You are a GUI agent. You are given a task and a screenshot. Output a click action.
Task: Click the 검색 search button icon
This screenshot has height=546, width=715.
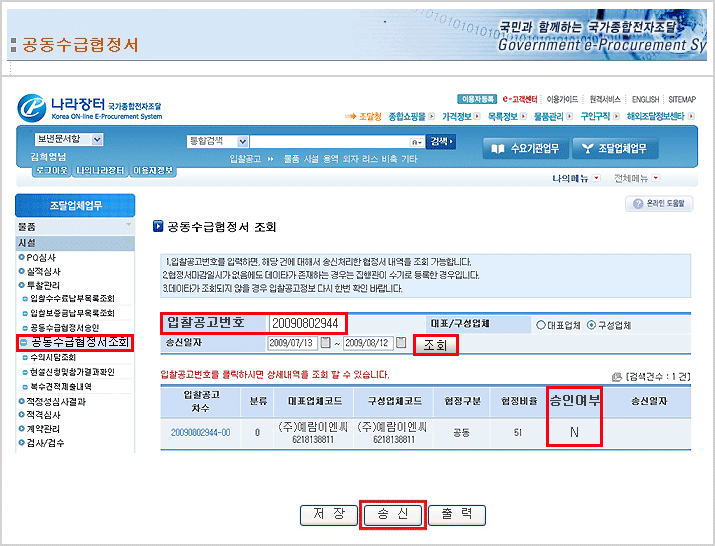pyautogui.click(x=440, y=142)
